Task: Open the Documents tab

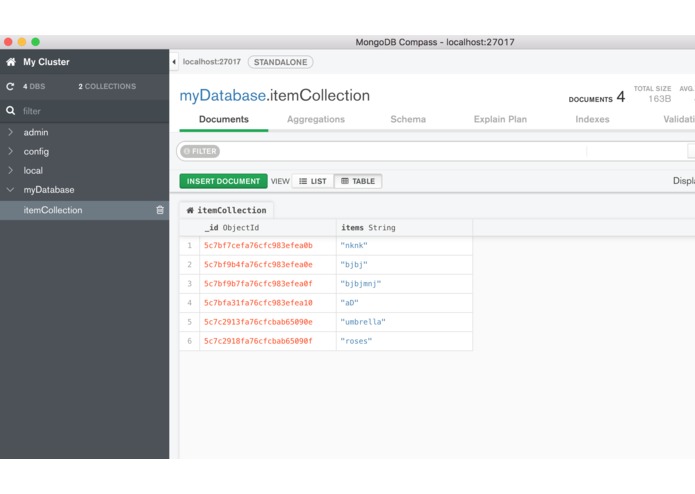Action: coord(224,119)
